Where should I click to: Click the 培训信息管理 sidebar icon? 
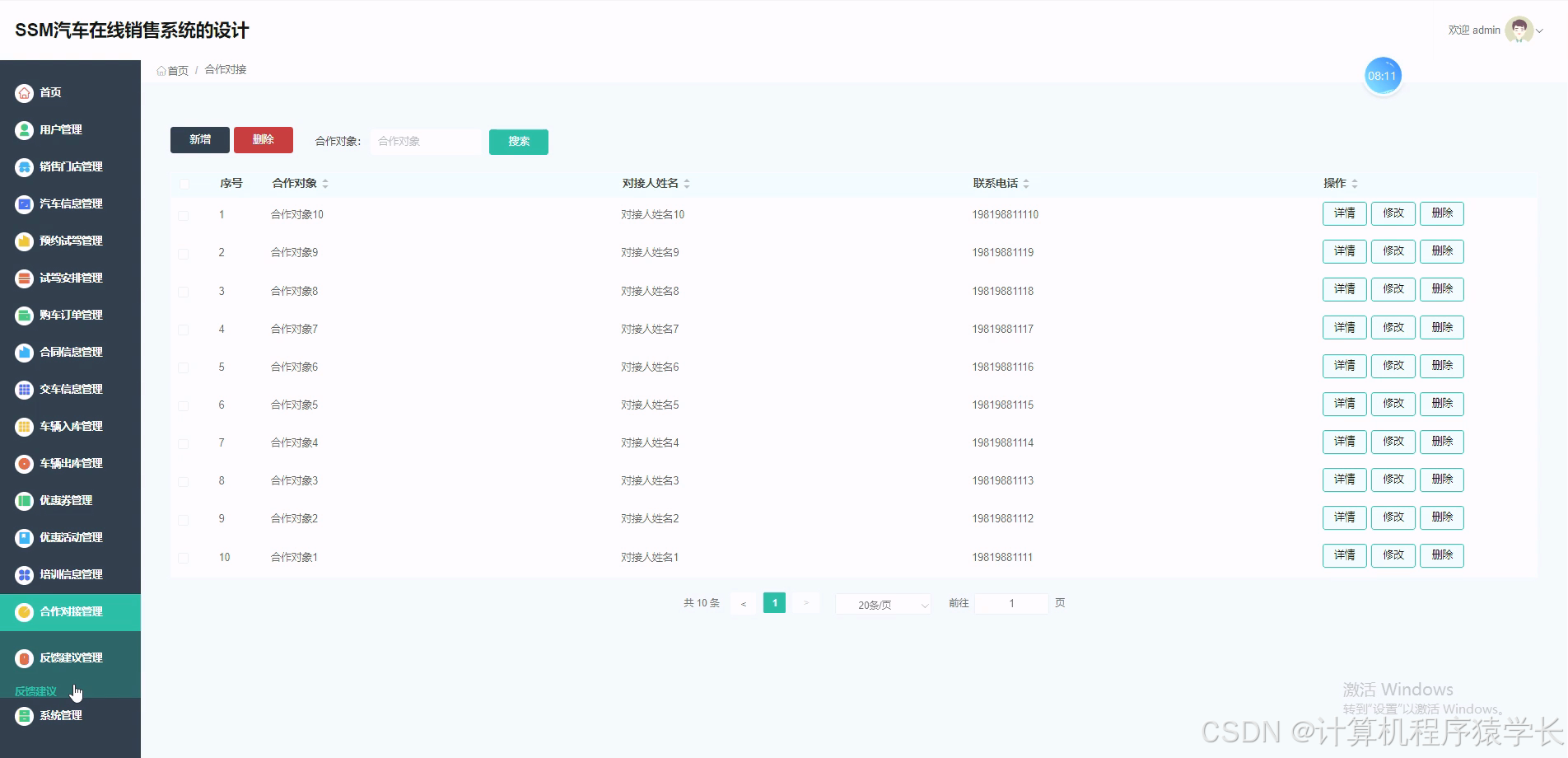tap(24, 575)
